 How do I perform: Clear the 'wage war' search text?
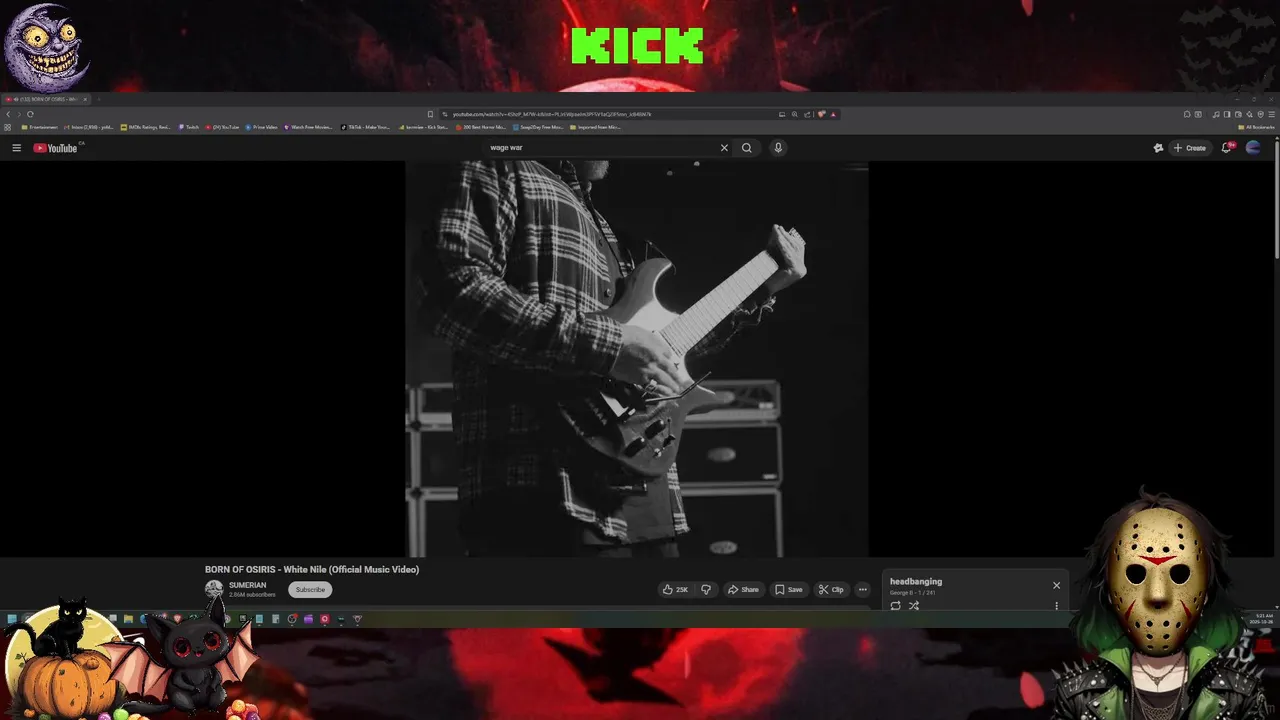pyautogui.click(x=724, y=148)
